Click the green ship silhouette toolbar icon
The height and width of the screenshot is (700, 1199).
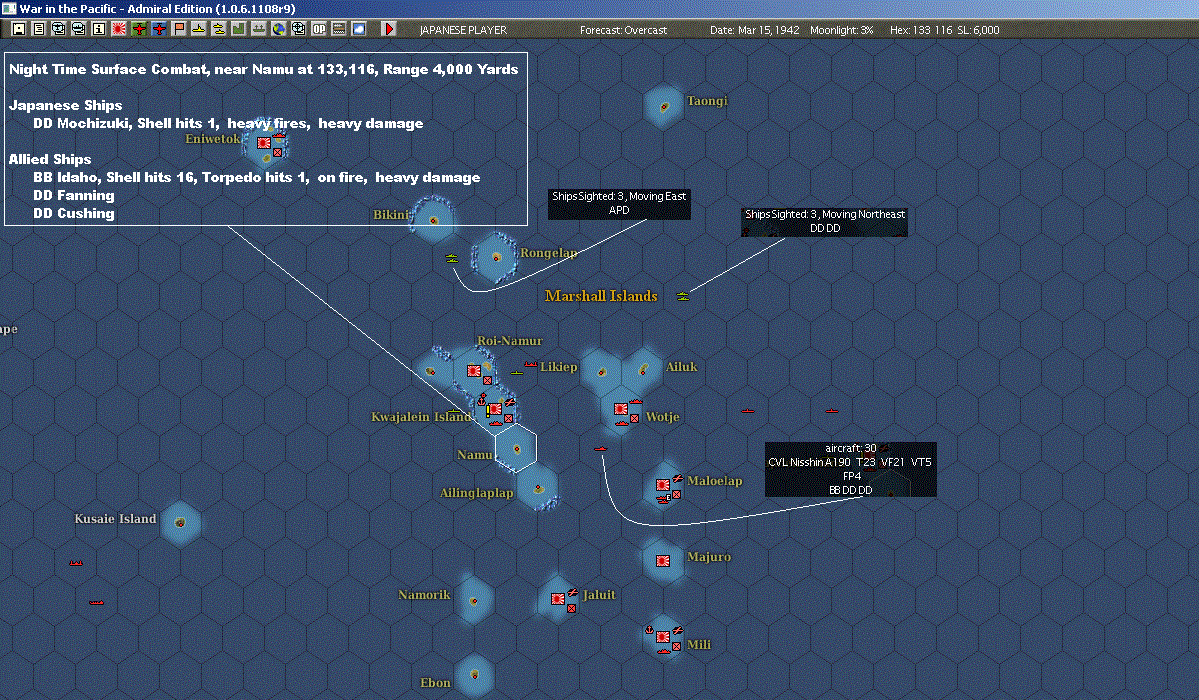(258, 29)
